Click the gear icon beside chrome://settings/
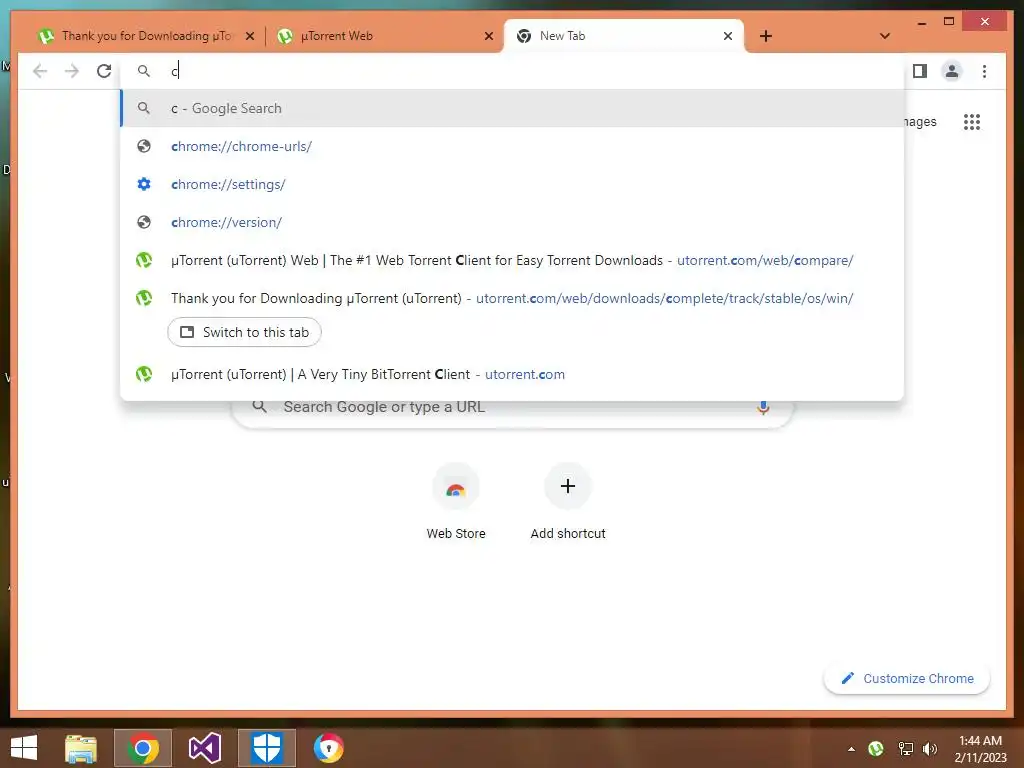Image resolution: width=1024 pixels, height=768 pixels. point(144,184)
